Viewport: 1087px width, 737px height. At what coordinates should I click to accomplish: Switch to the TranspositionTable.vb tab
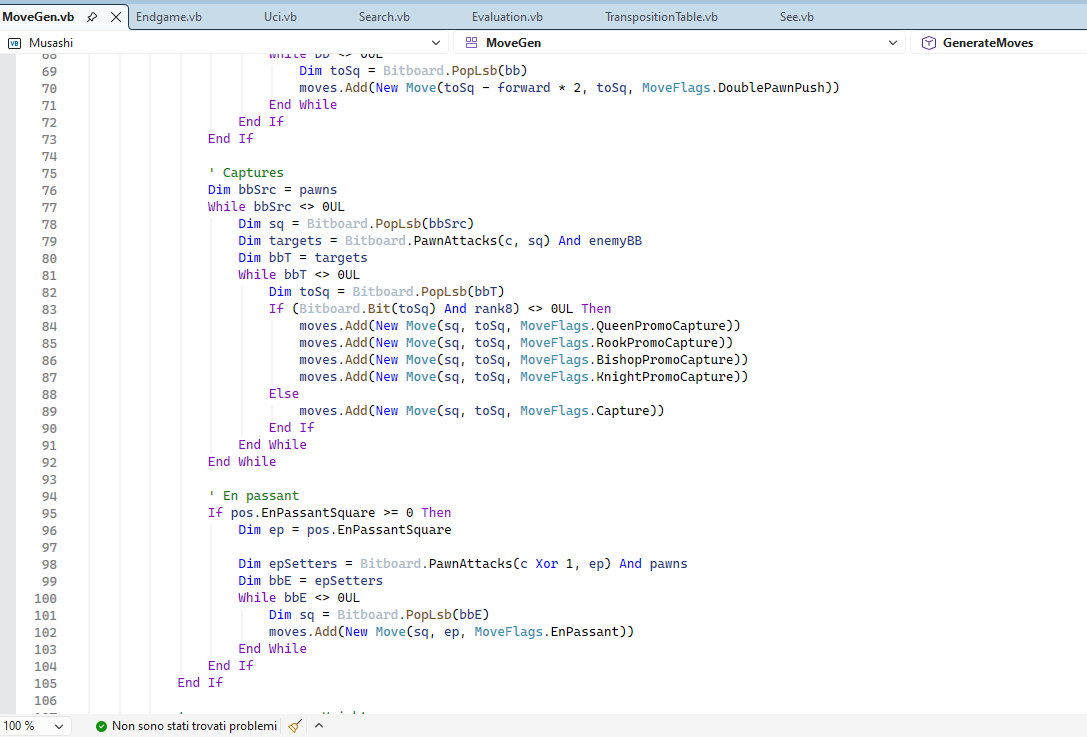pyautogui.click(x=661, y=17)
